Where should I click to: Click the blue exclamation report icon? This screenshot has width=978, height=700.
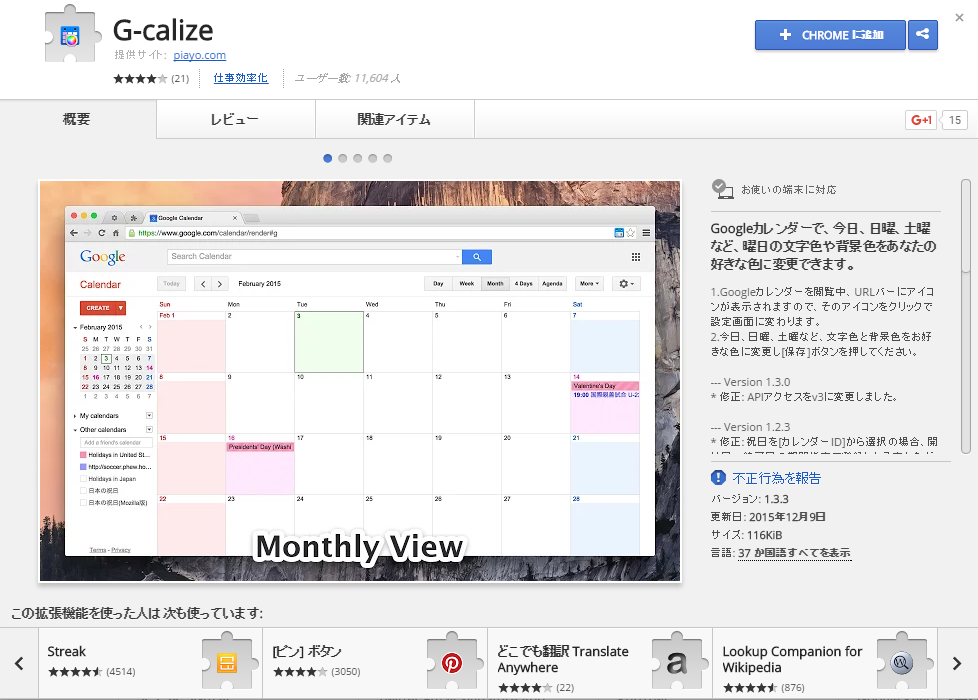(x=718, y=478)
